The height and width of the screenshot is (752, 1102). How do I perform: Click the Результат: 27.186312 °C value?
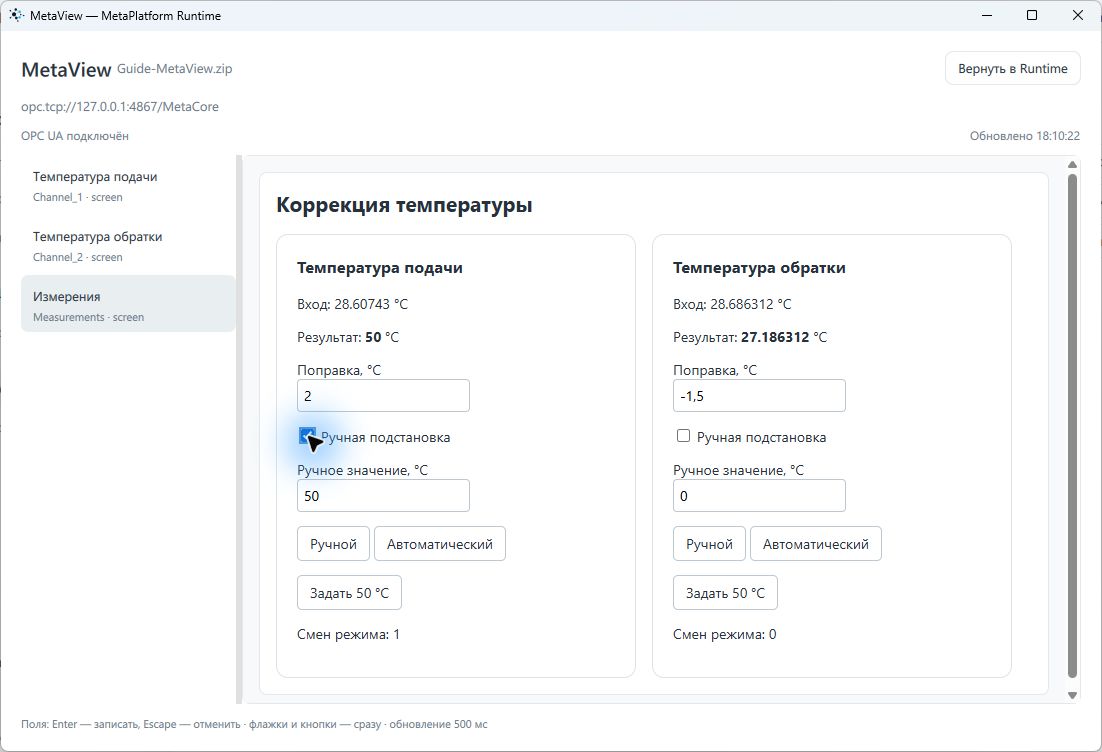[x=750, y=337]
